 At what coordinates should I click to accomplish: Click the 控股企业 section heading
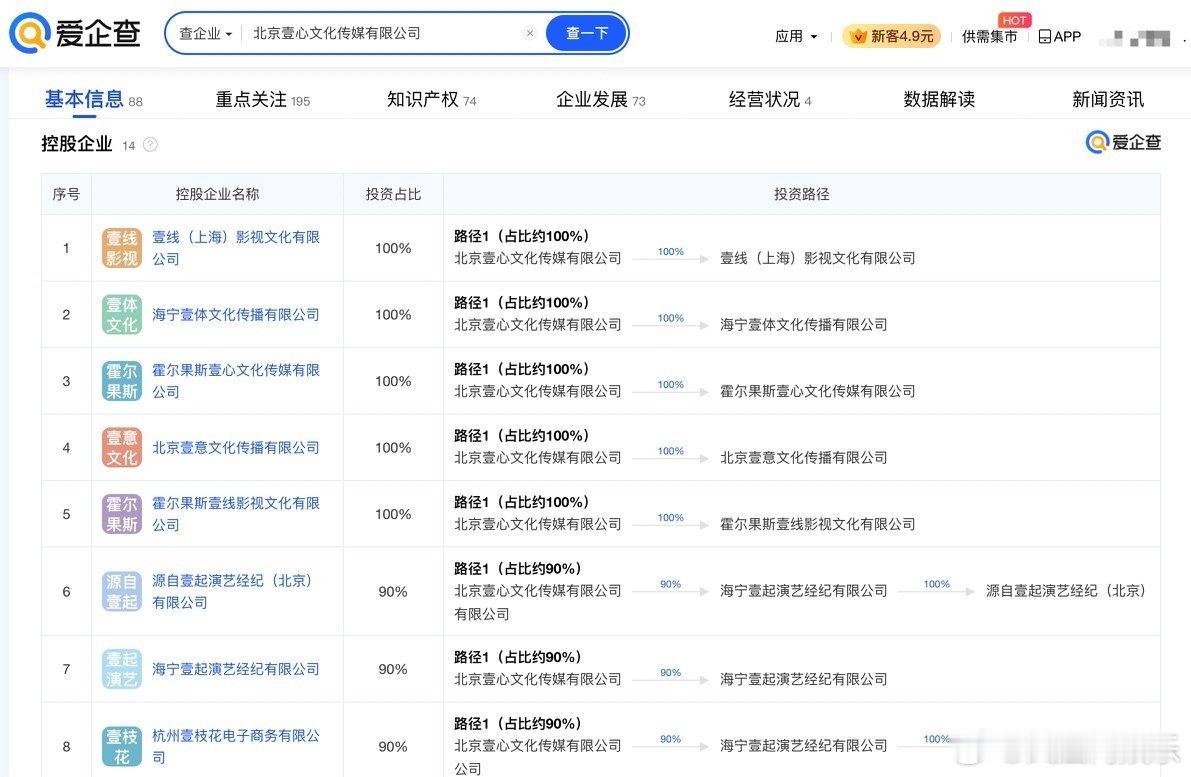click(x=77, y=144)
